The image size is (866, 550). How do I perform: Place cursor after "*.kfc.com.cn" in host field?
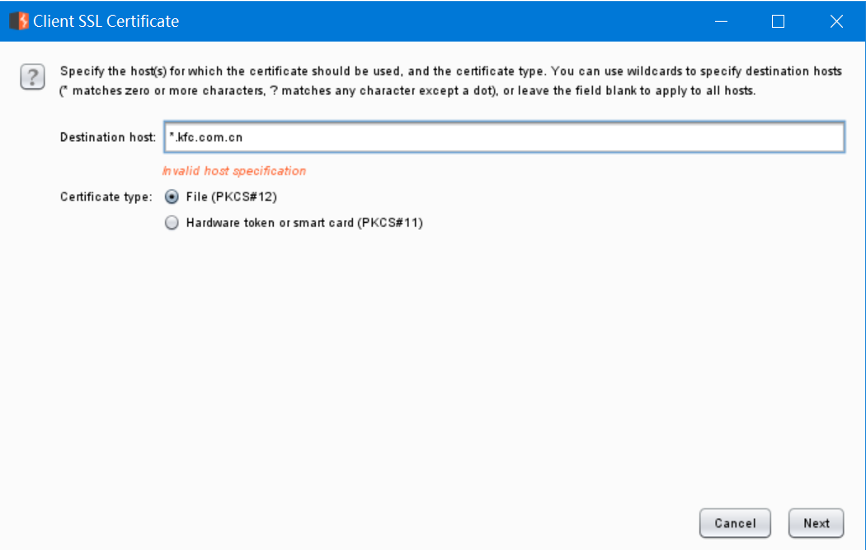244,138
